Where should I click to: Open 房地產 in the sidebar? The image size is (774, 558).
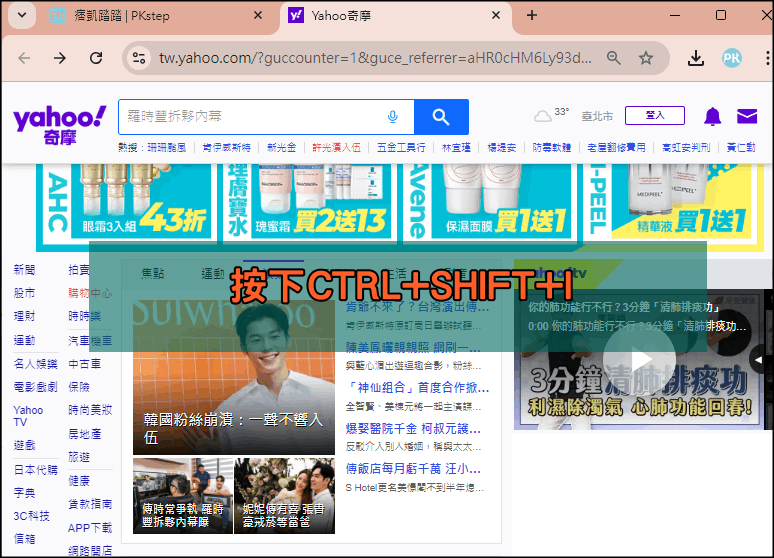click(84, 434)
